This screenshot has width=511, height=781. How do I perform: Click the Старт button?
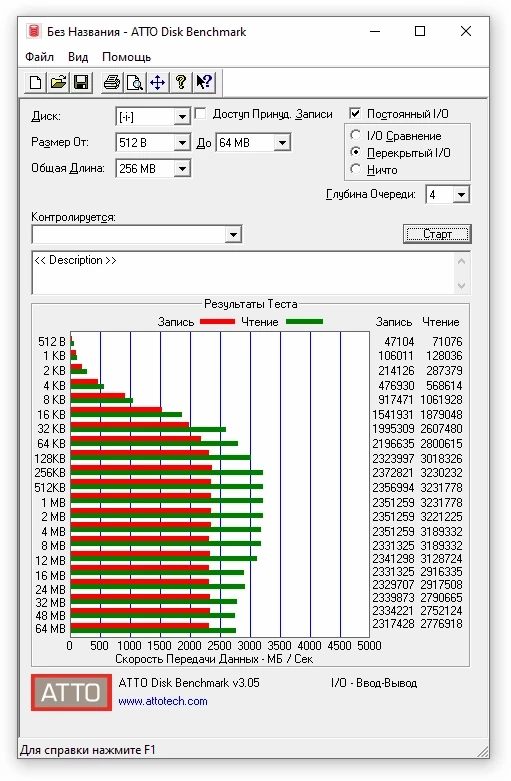[437, 234]
